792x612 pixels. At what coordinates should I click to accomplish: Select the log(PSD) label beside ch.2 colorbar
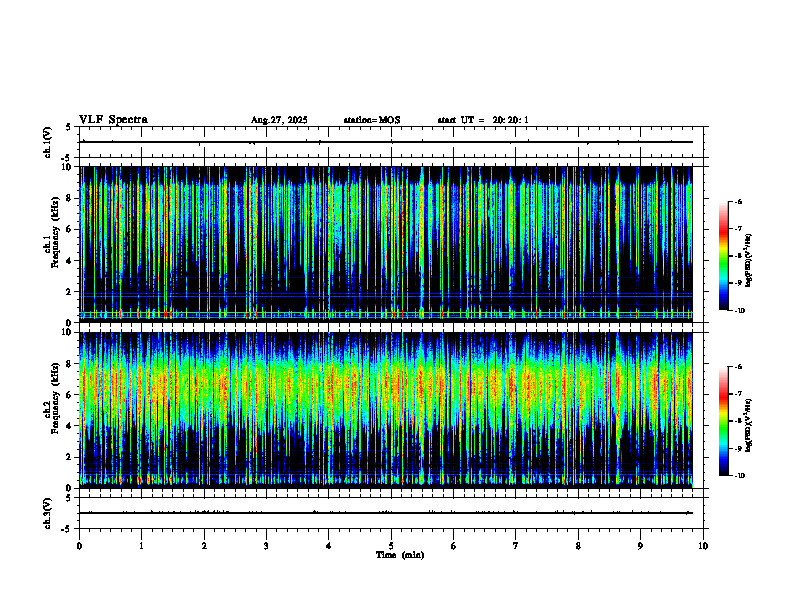(748, 425)
